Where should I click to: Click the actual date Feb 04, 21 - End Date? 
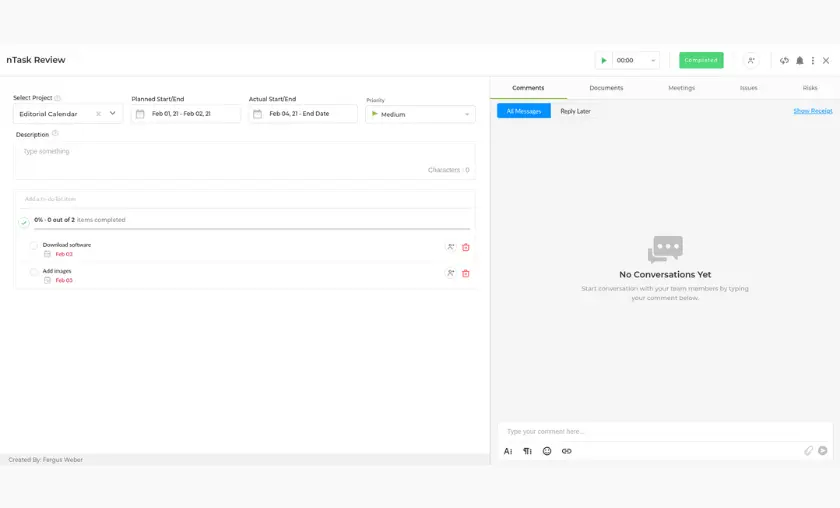pyautogui.click(x=299, y=114)
